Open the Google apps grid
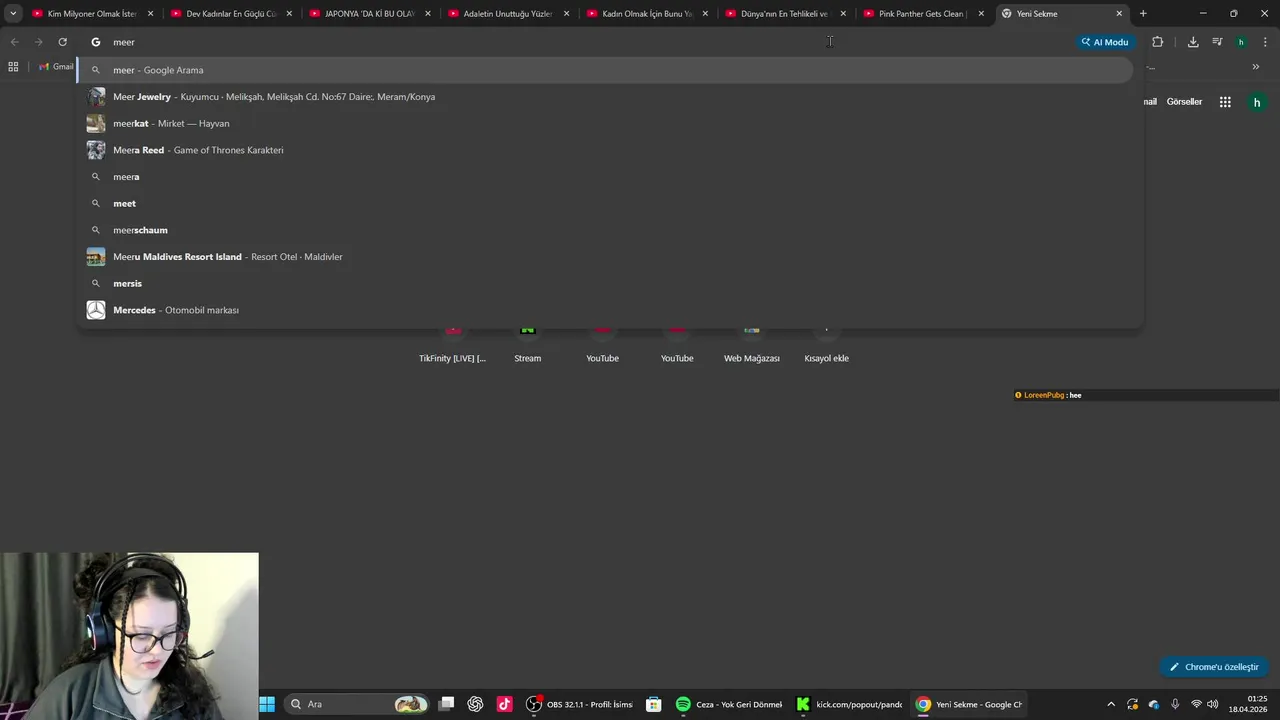Viewport: 1280px width, 720px height. pyautogui.click(x=1225, y=102)
